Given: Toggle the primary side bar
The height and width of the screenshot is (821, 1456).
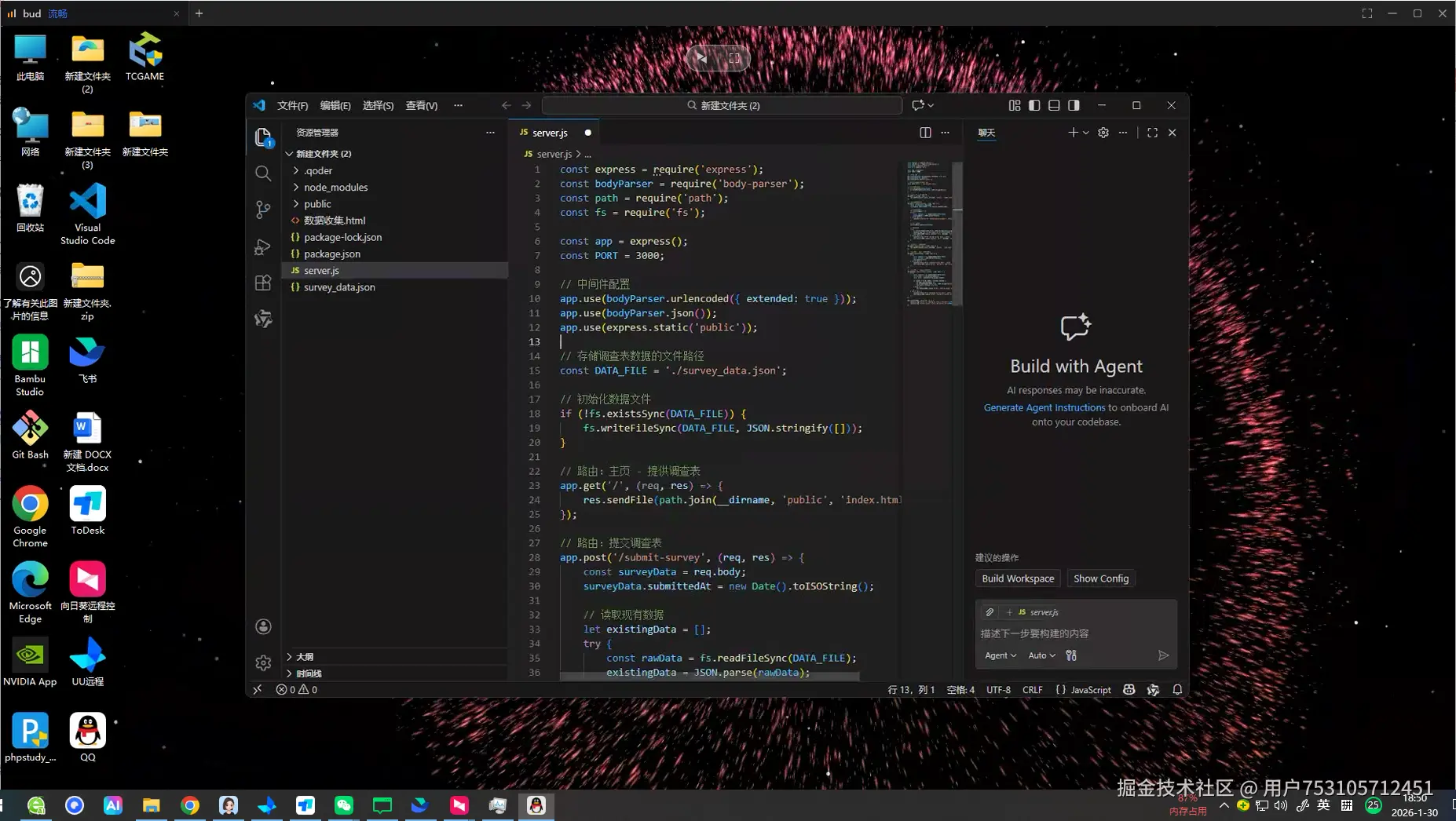Looking at the screenshot, I should tap(1034, 105).
